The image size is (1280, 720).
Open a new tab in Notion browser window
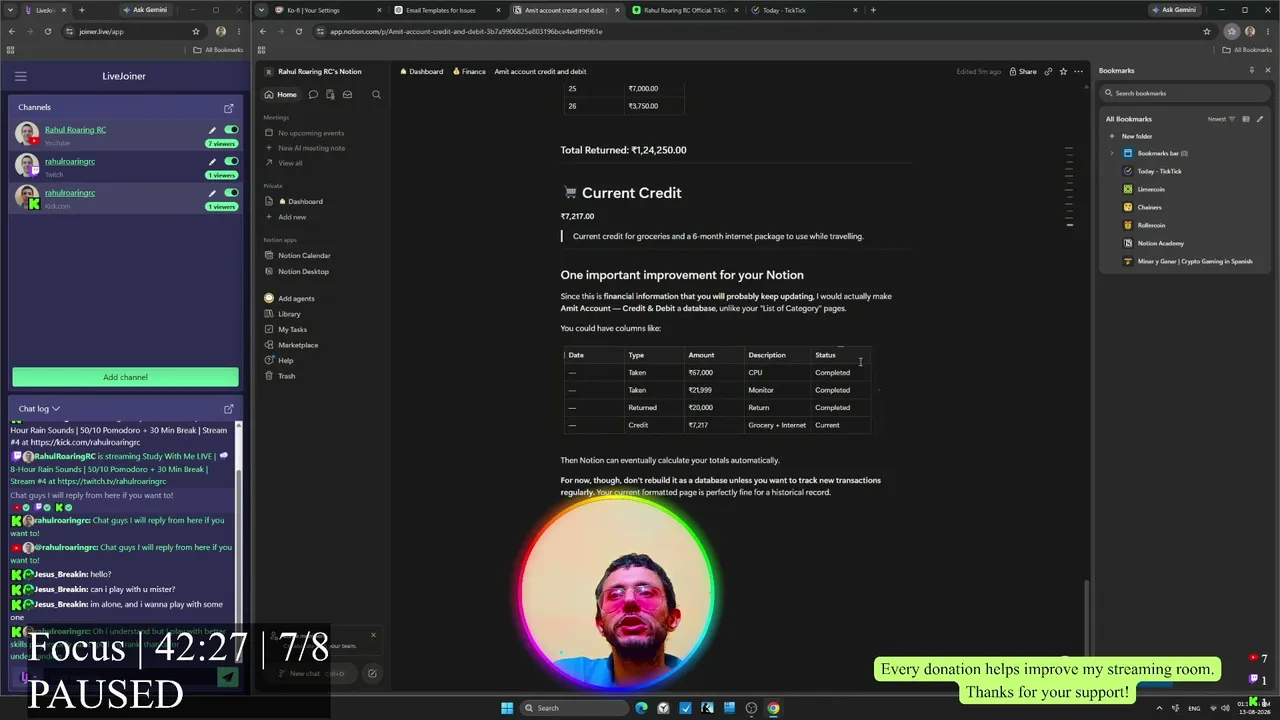[x=873, y=10]
